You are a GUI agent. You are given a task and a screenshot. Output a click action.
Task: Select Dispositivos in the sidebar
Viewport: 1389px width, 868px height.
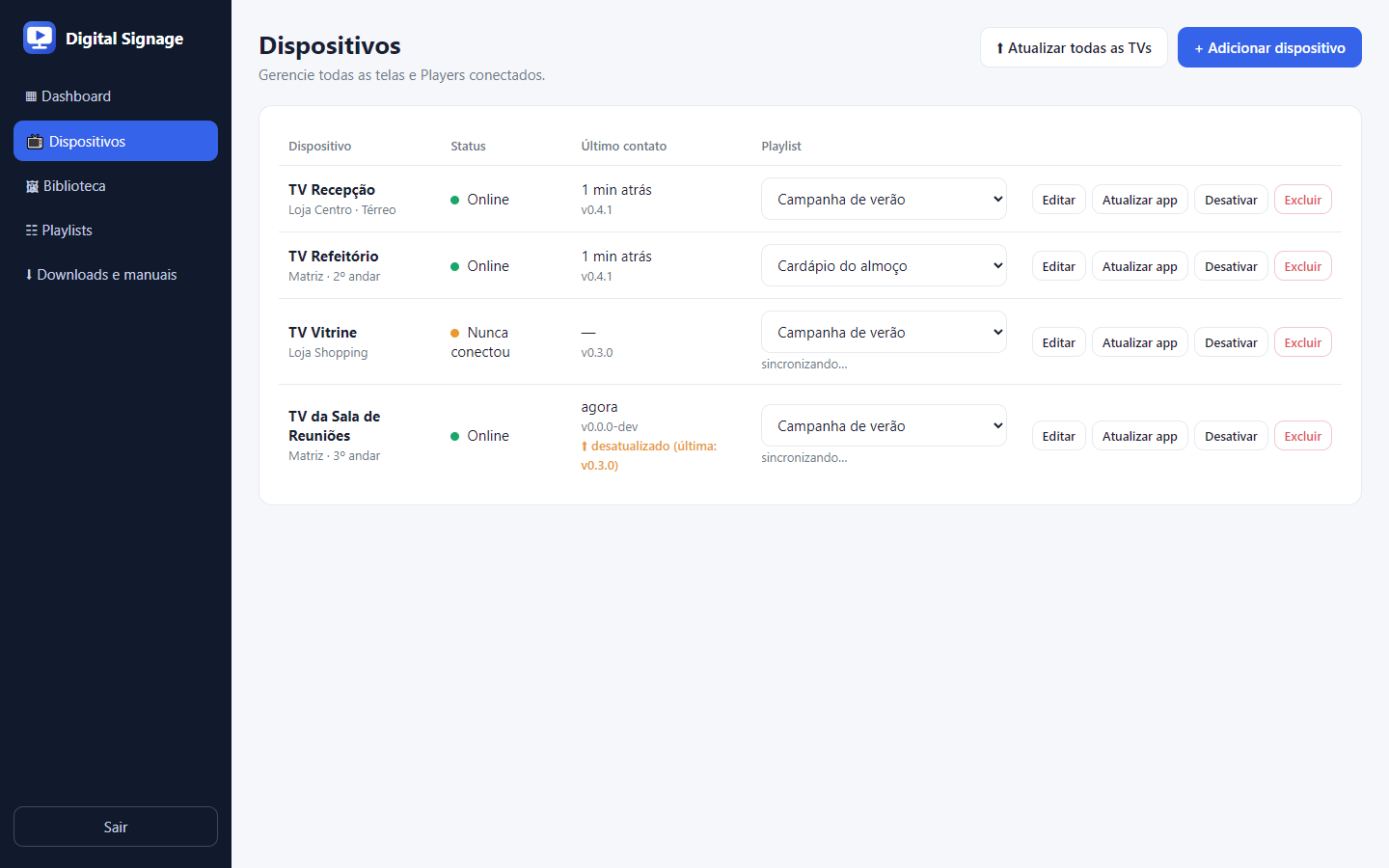click(116, 141)
